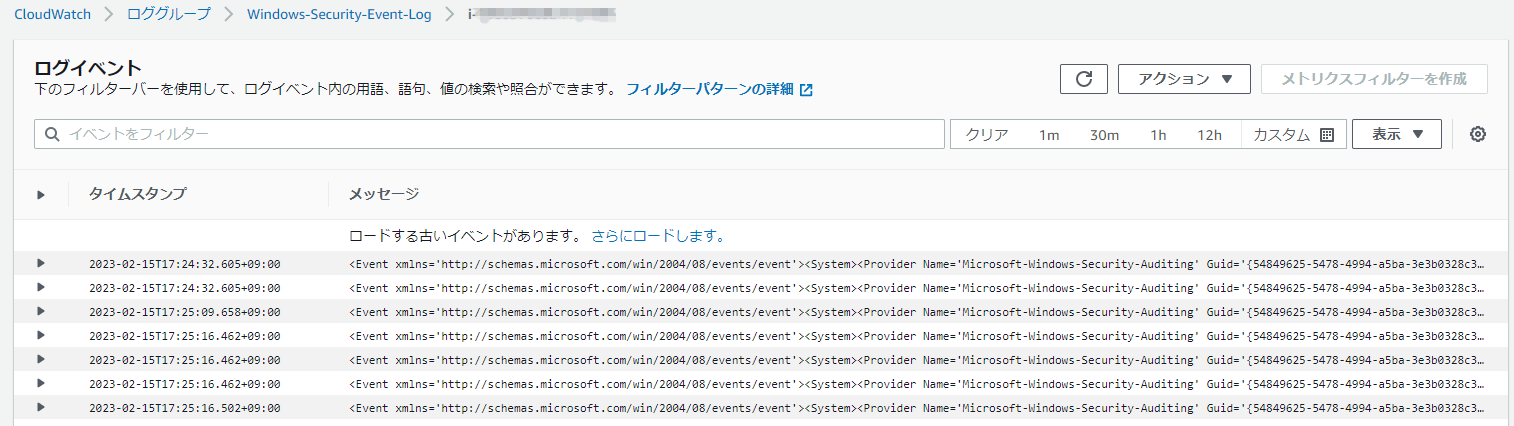Click the メッセージ column header
The width and height of the screenshot is (1514, 426).
(x=384, y=194)
